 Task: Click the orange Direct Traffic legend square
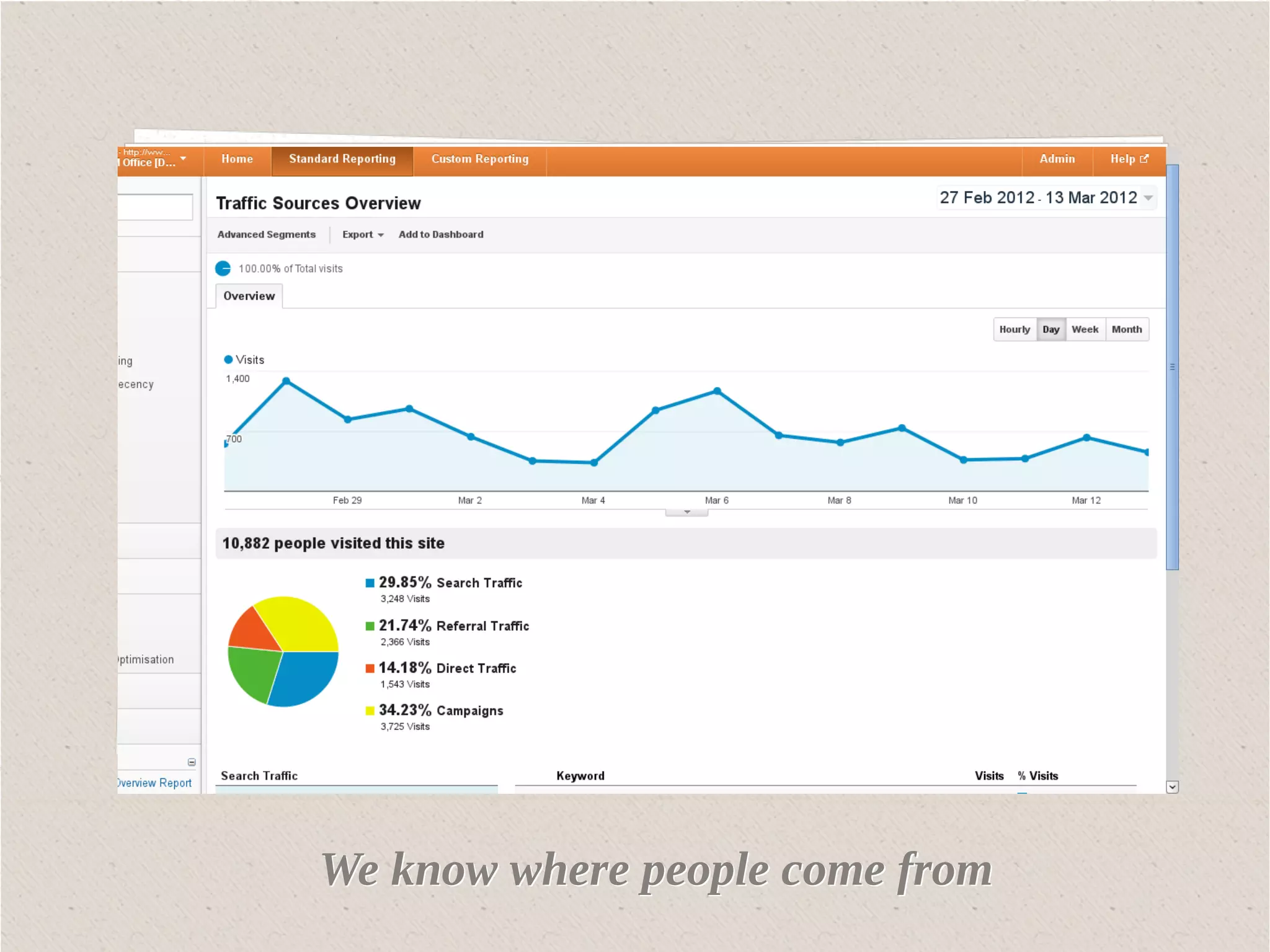370,668
